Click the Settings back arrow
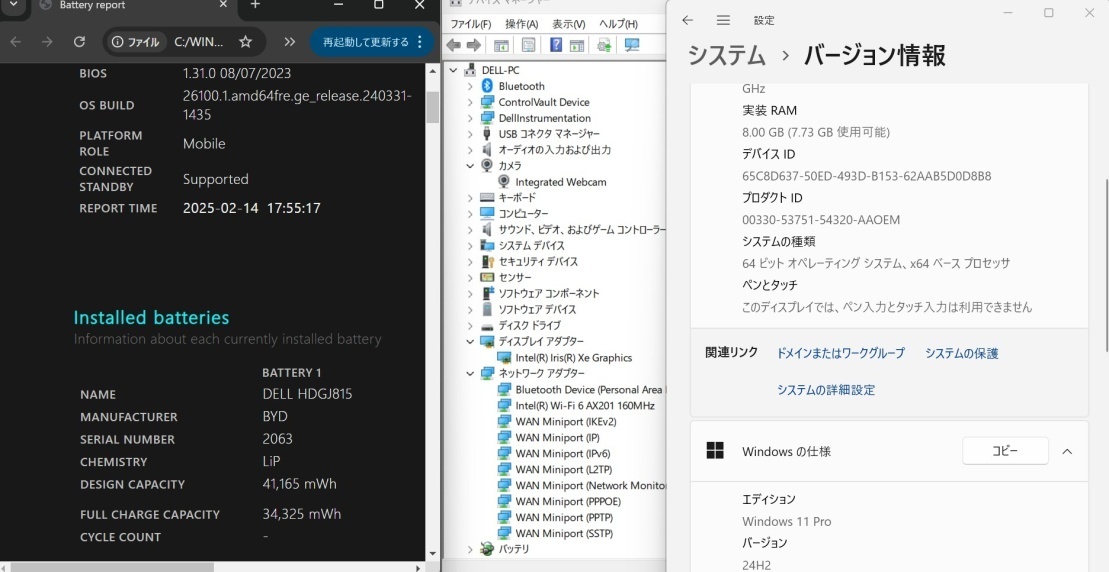 coord(687,21)
